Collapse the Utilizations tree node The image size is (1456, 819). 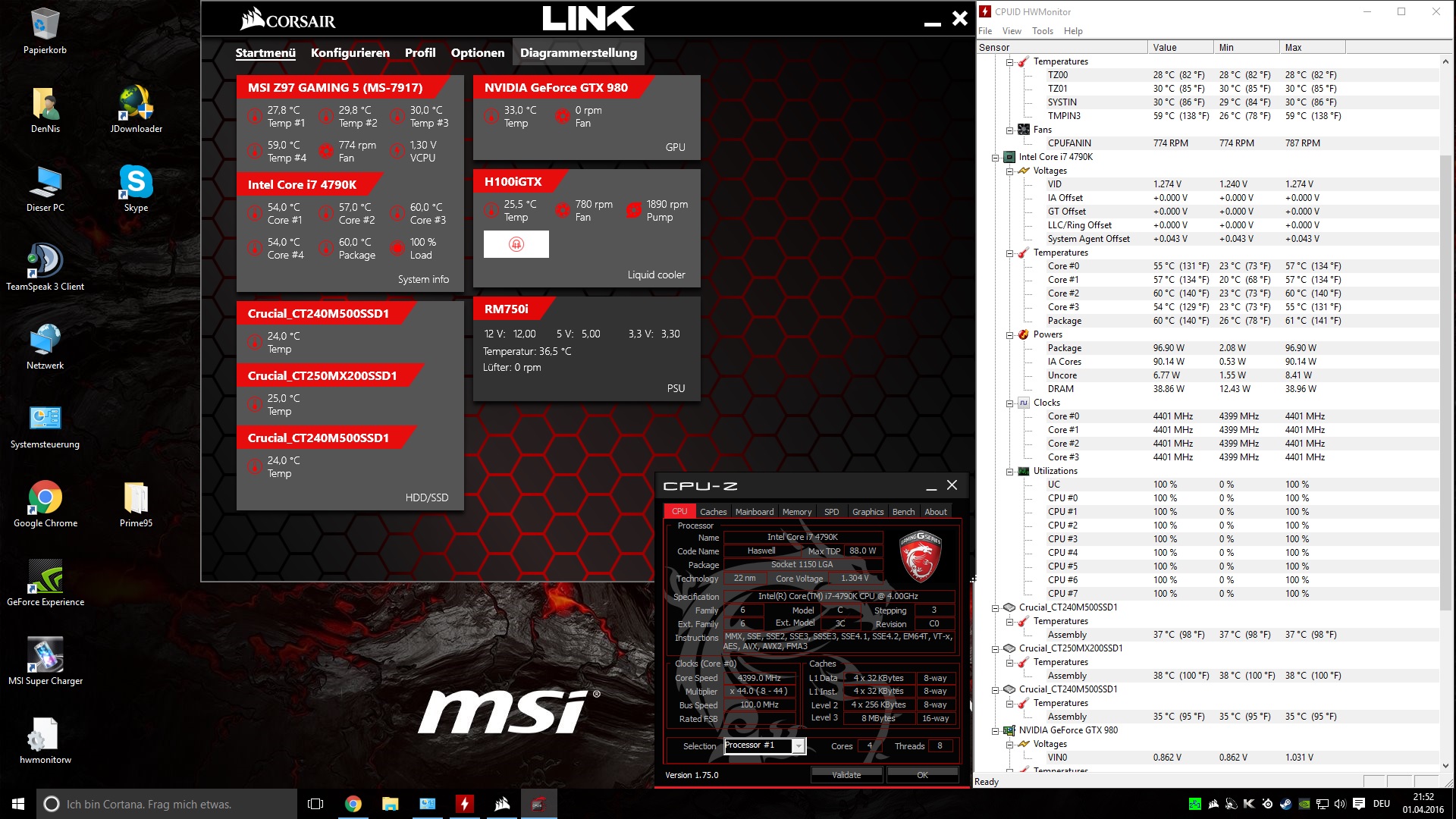pos(1009,472)
